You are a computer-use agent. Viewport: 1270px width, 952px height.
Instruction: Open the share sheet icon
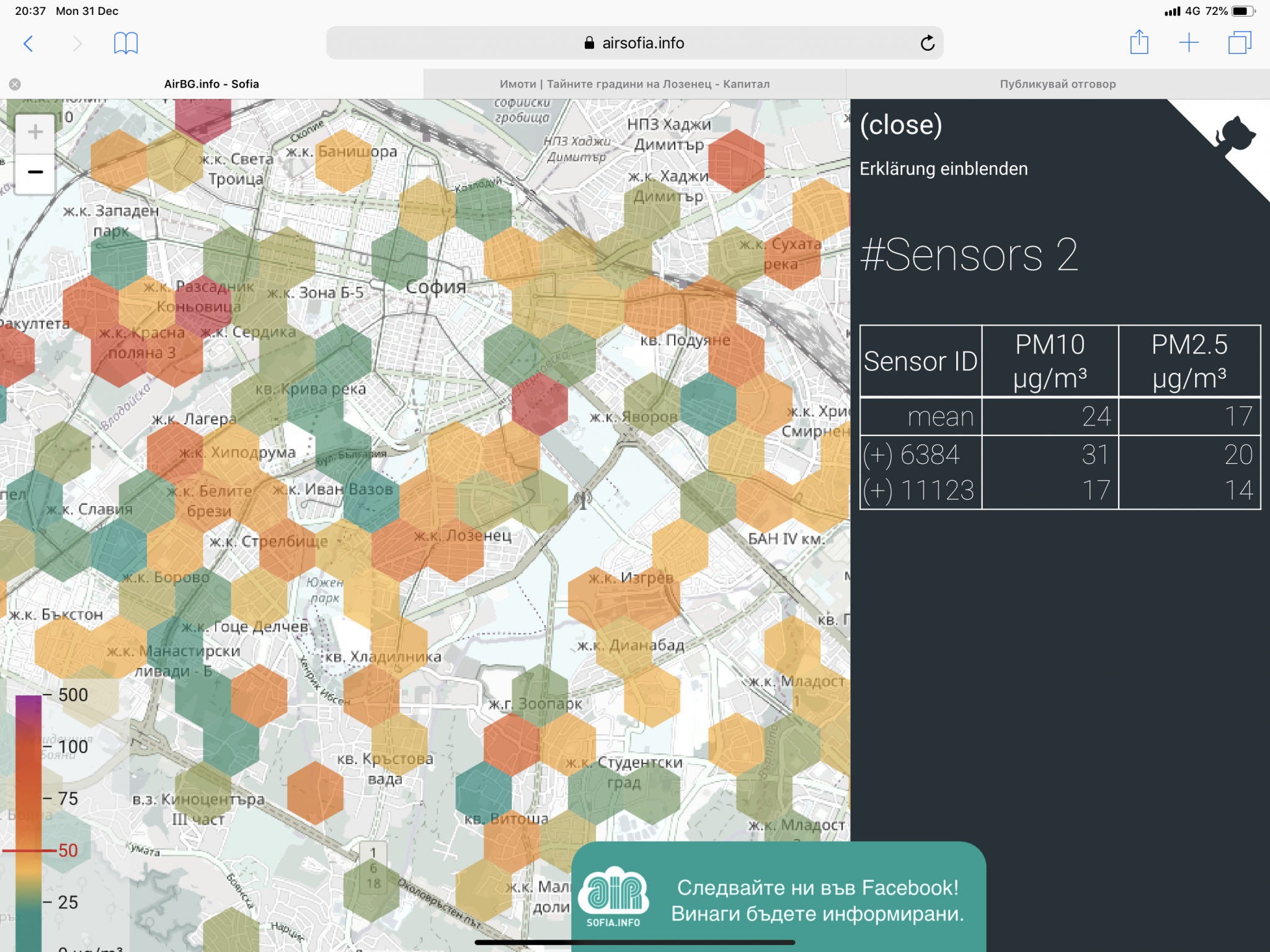pyautogui.click(x=1139, y=43)
